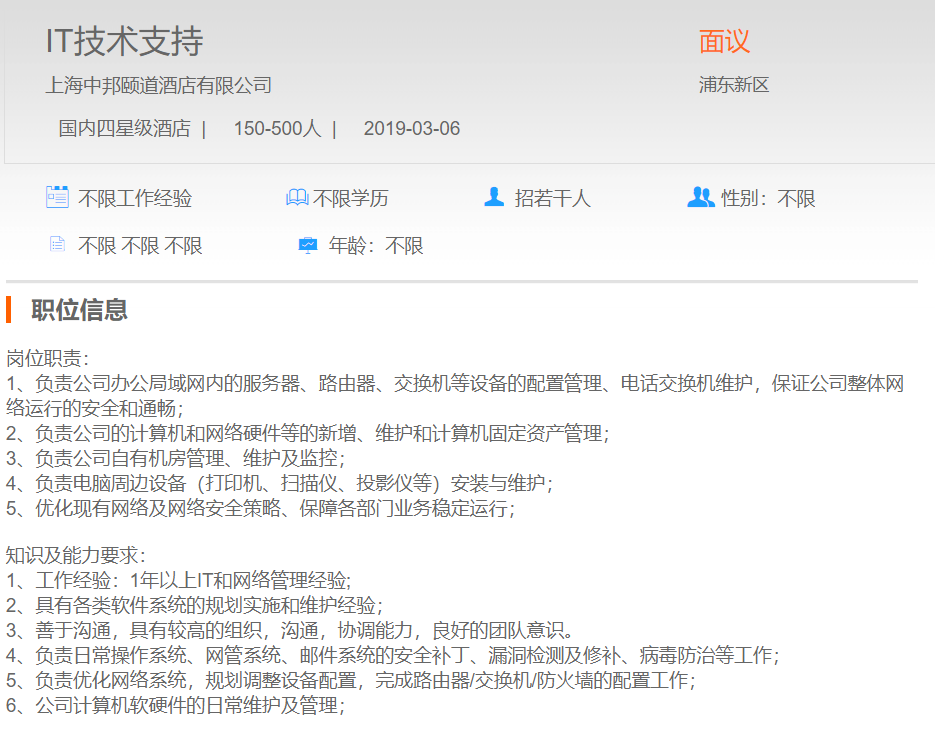The image size is (935, 734).
Task: Click the education book icon
Action: 297,198
